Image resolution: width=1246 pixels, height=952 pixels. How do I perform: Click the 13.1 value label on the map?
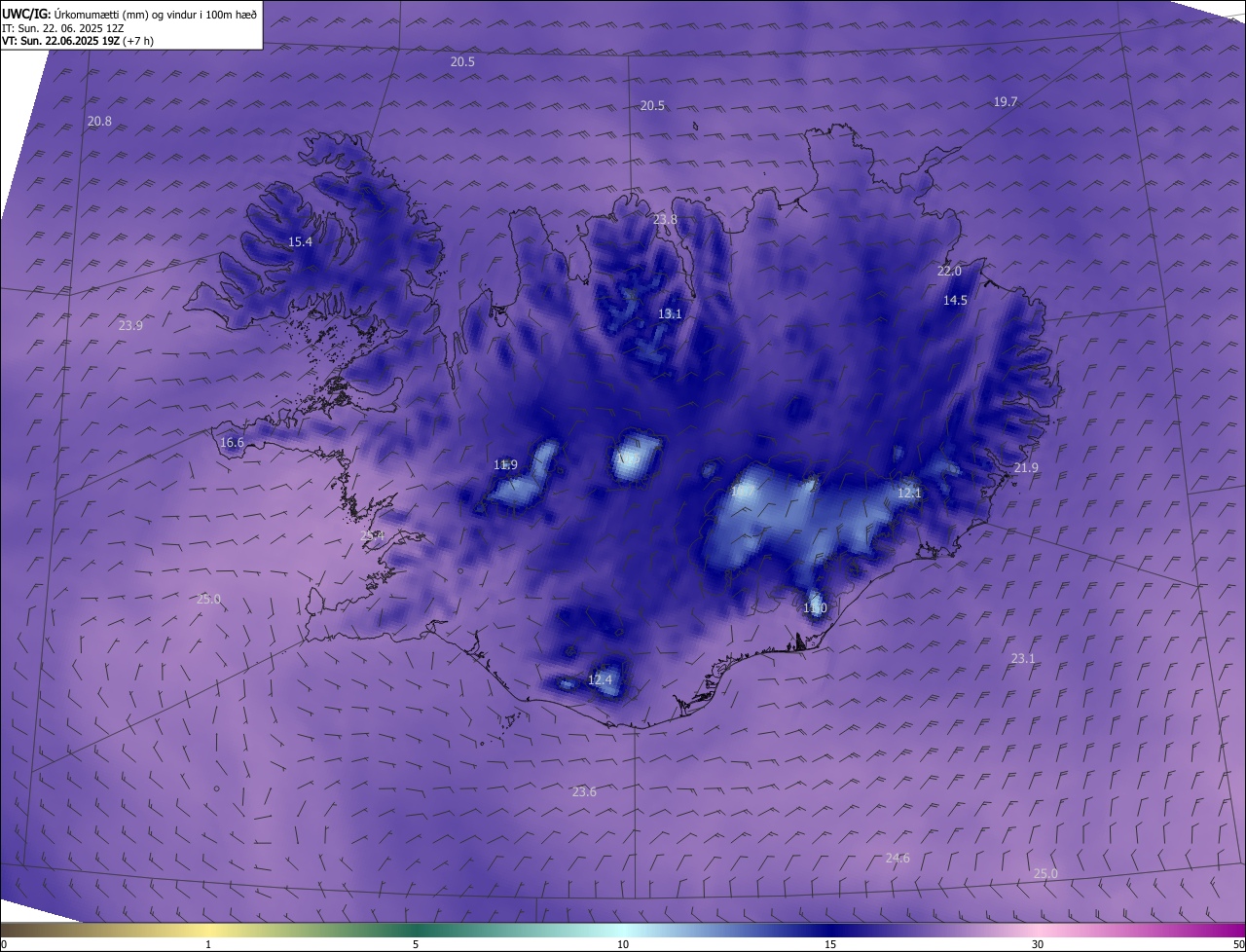[670, 314]
